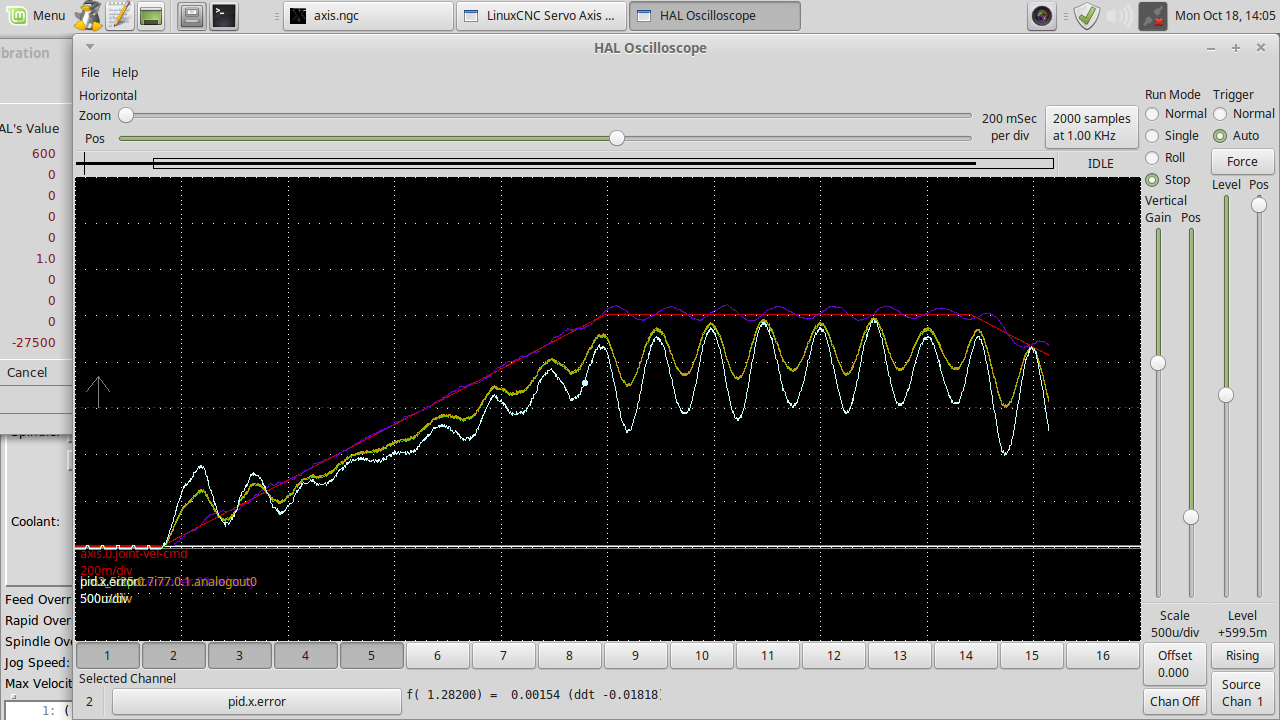Select channel 7 button

click(x=503, y=656)
